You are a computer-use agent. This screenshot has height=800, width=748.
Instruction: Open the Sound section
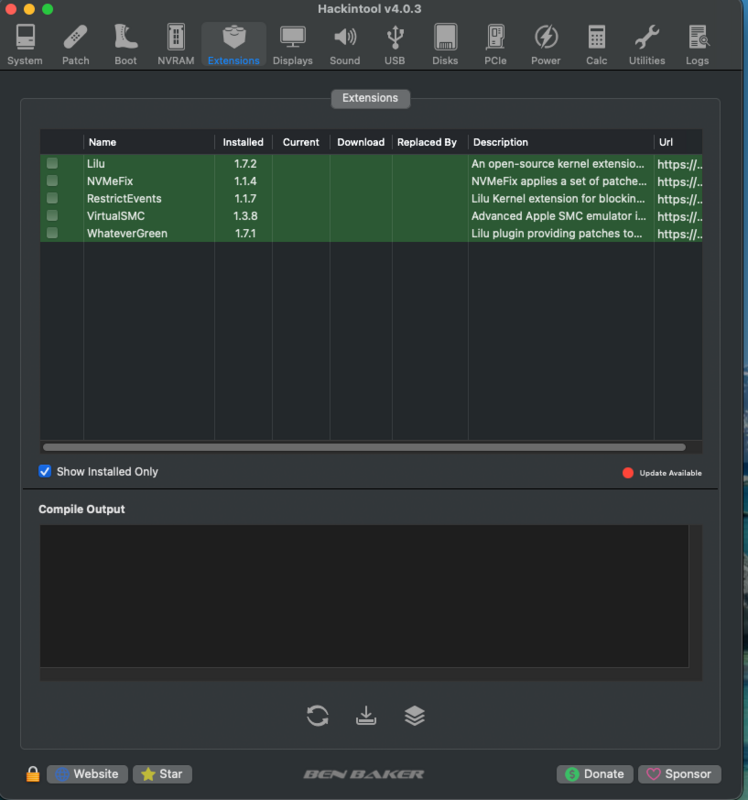pyautogui.click(x=345, y=45)
